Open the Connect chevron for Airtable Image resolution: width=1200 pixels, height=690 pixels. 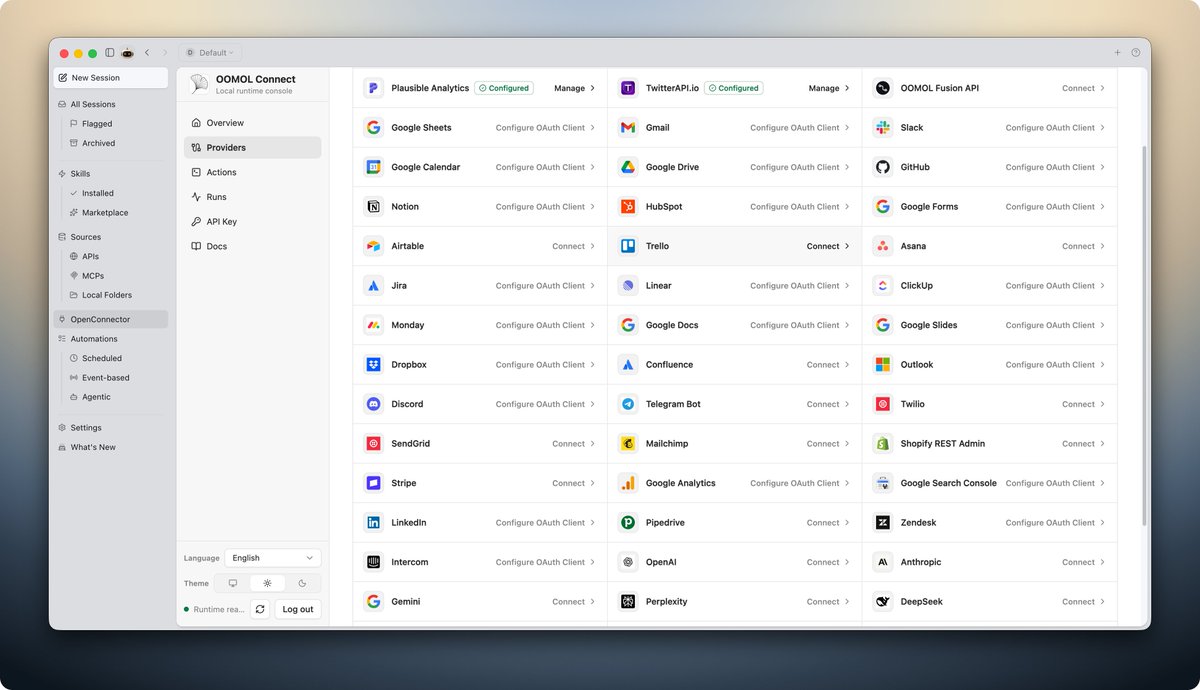pos(592,246)
